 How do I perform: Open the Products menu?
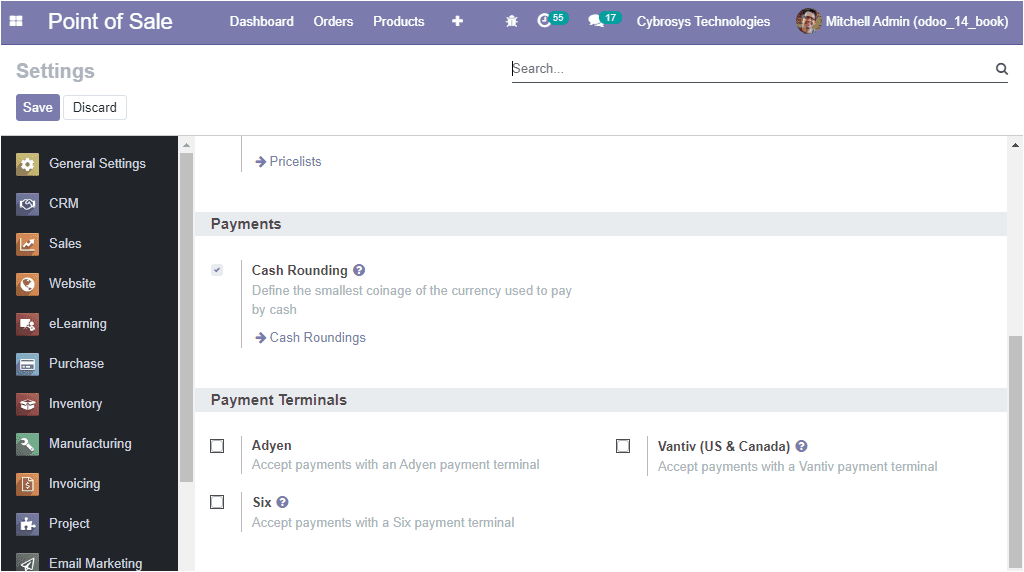398,22
